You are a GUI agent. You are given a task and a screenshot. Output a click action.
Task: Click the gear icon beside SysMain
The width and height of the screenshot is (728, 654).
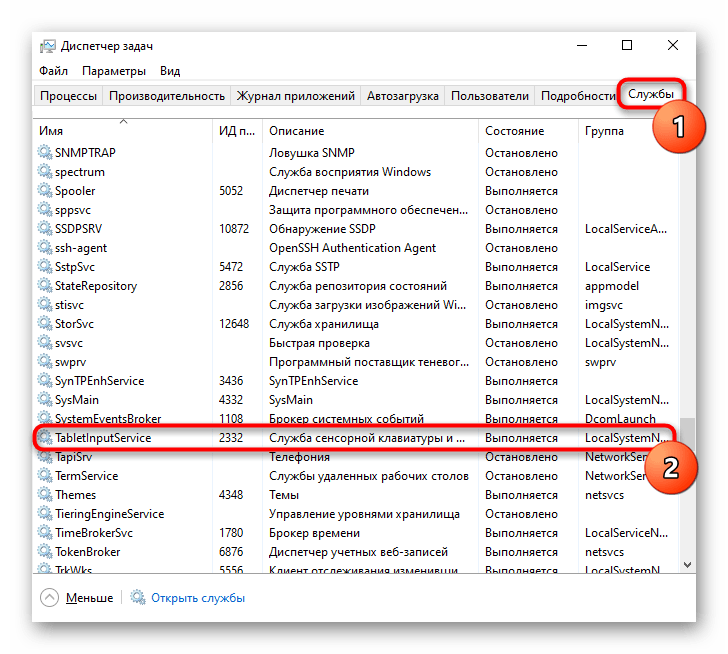(x=45, y=399)
